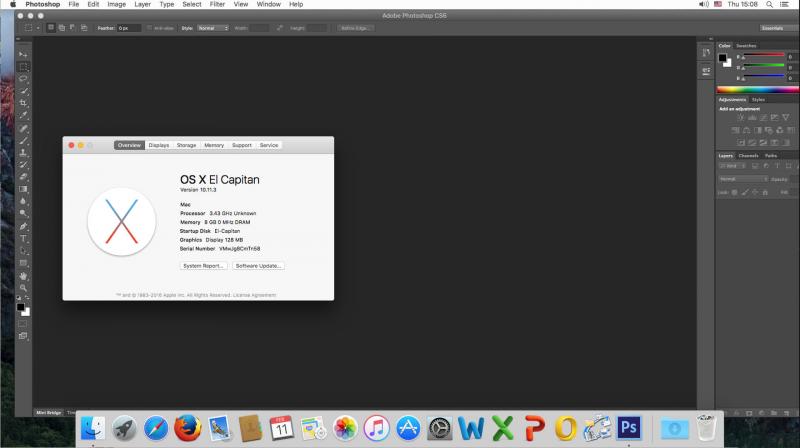Switch to the Swatches panel tab
This screenshot has height=448, width=800.
click(x=746, y=46)
